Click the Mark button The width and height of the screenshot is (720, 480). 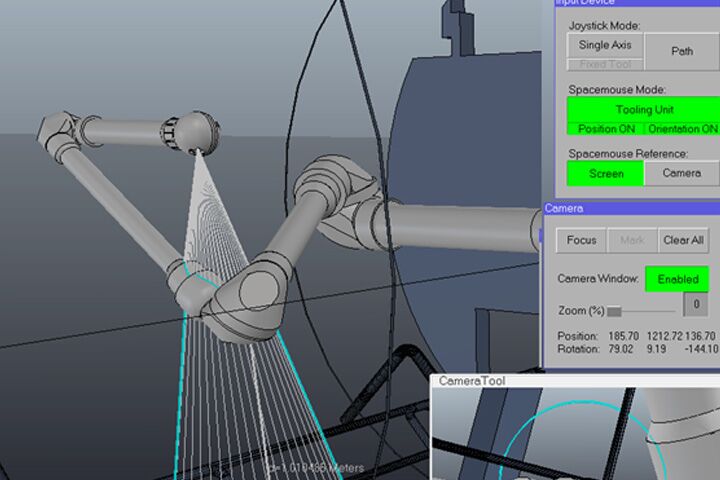(632, 240)
